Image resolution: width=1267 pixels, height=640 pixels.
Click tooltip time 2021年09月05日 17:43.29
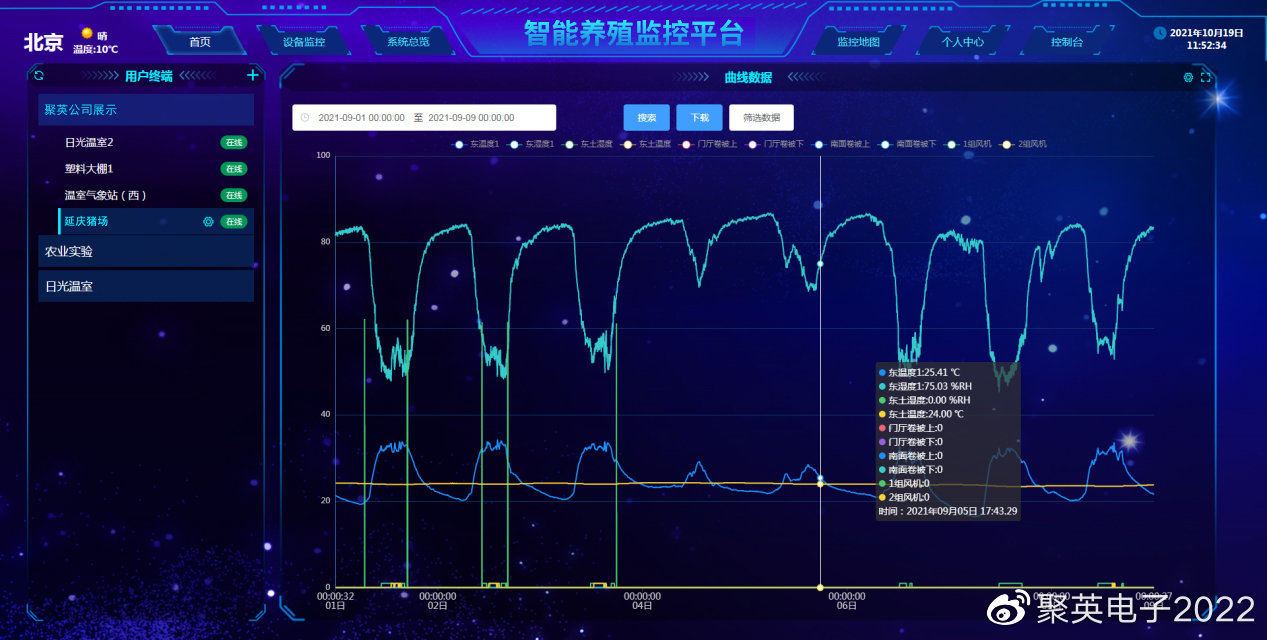point(947,511)
